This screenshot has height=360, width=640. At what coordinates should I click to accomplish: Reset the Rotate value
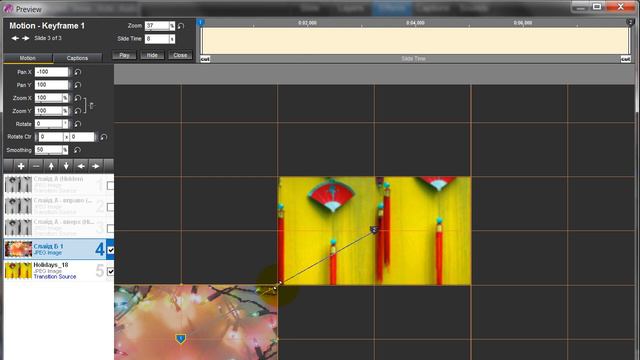coord(78,124)
